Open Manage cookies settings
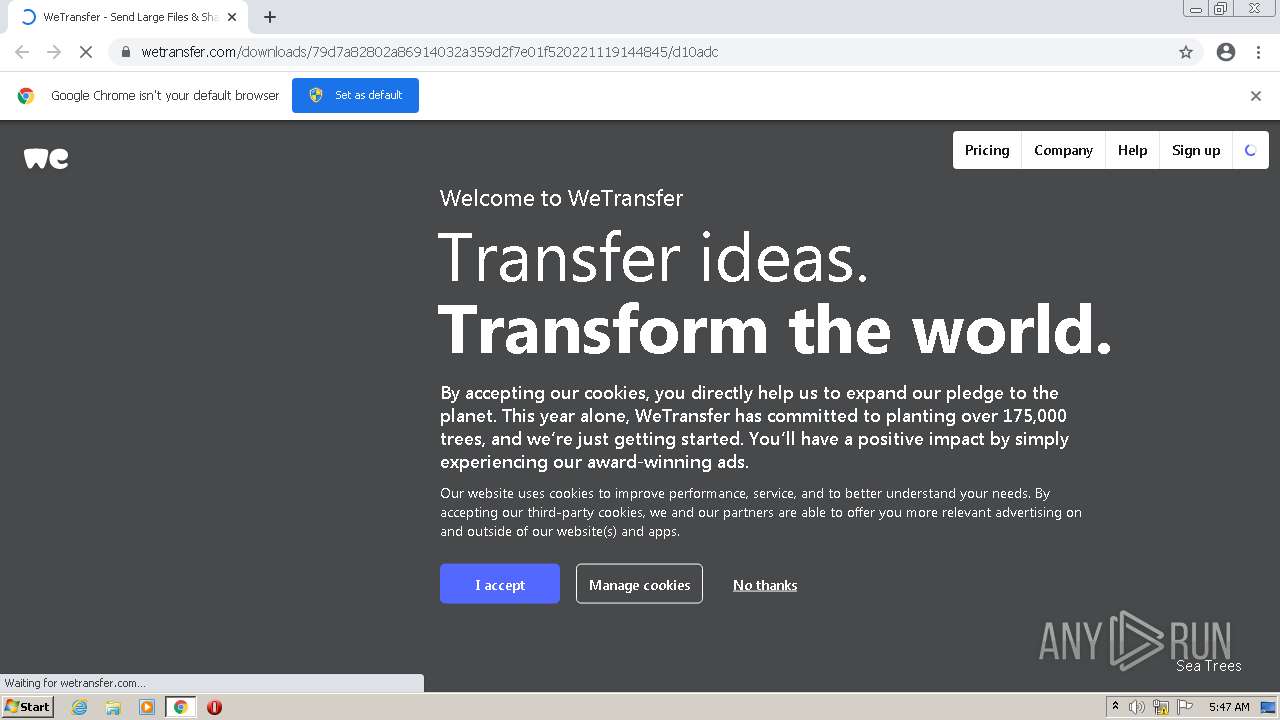This screenshot has width=1280, height=720. 639,584
